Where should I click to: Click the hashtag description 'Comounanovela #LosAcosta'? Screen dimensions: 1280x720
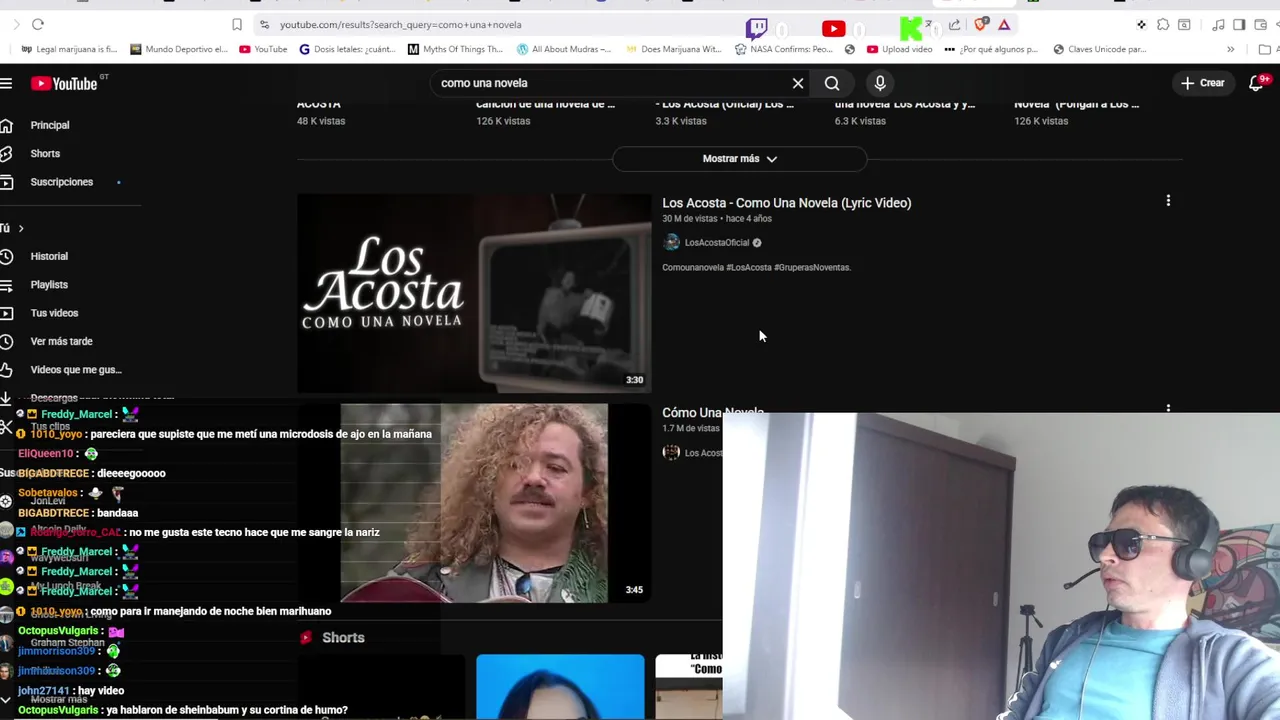[x=756, y=267]
